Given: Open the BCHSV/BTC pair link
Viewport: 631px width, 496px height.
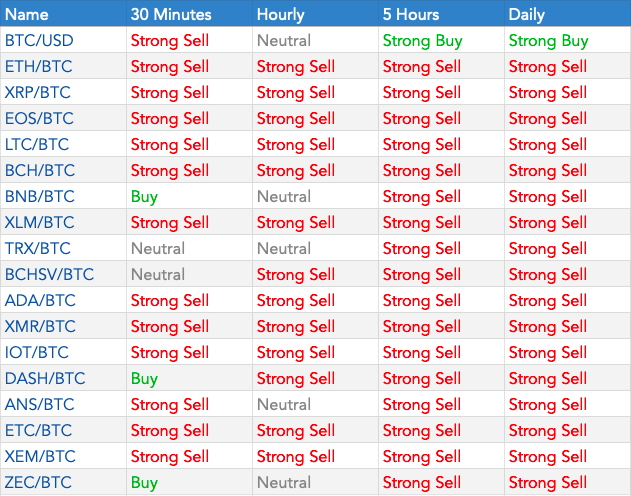Looking at the screenshot, I should pos(49,275).
